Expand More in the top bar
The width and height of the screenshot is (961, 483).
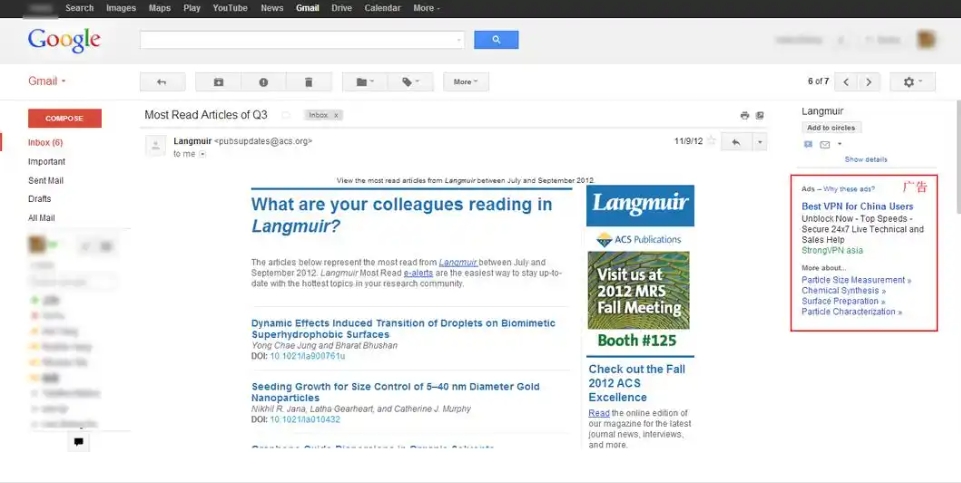[x=427, y=8]
